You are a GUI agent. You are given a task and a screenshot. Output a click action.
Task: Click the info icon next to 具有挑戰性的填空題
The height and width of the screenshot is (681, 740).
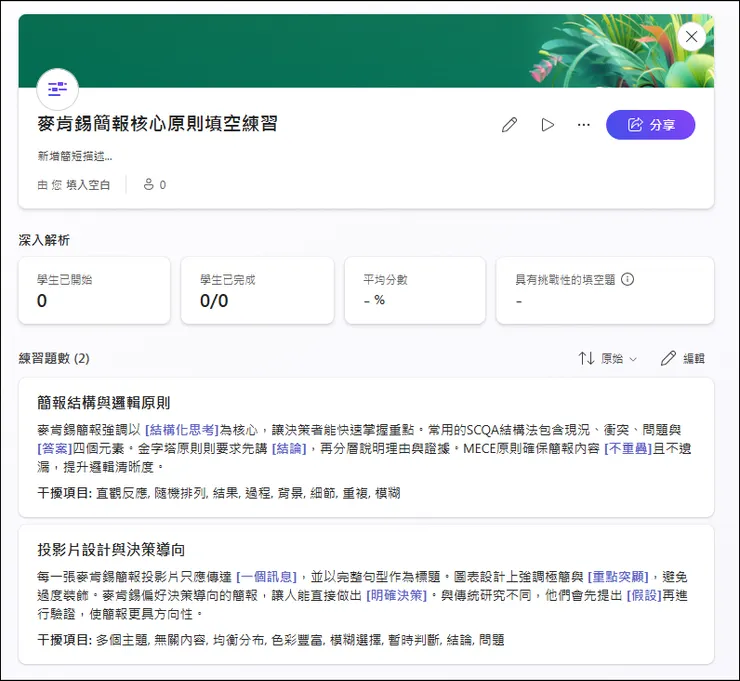[x=627, y=279]
